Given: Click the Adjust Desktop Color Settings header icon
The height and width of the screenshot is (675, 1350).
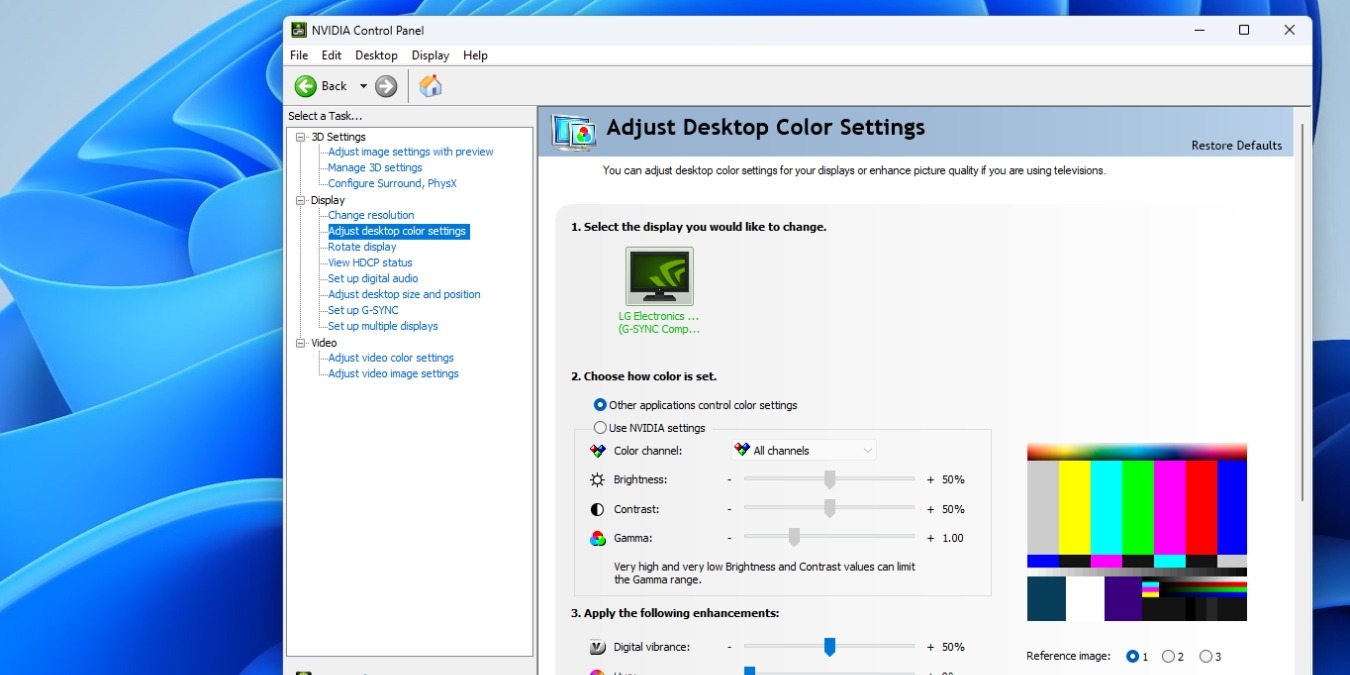Looking at the screenshot, I should 575,127.
